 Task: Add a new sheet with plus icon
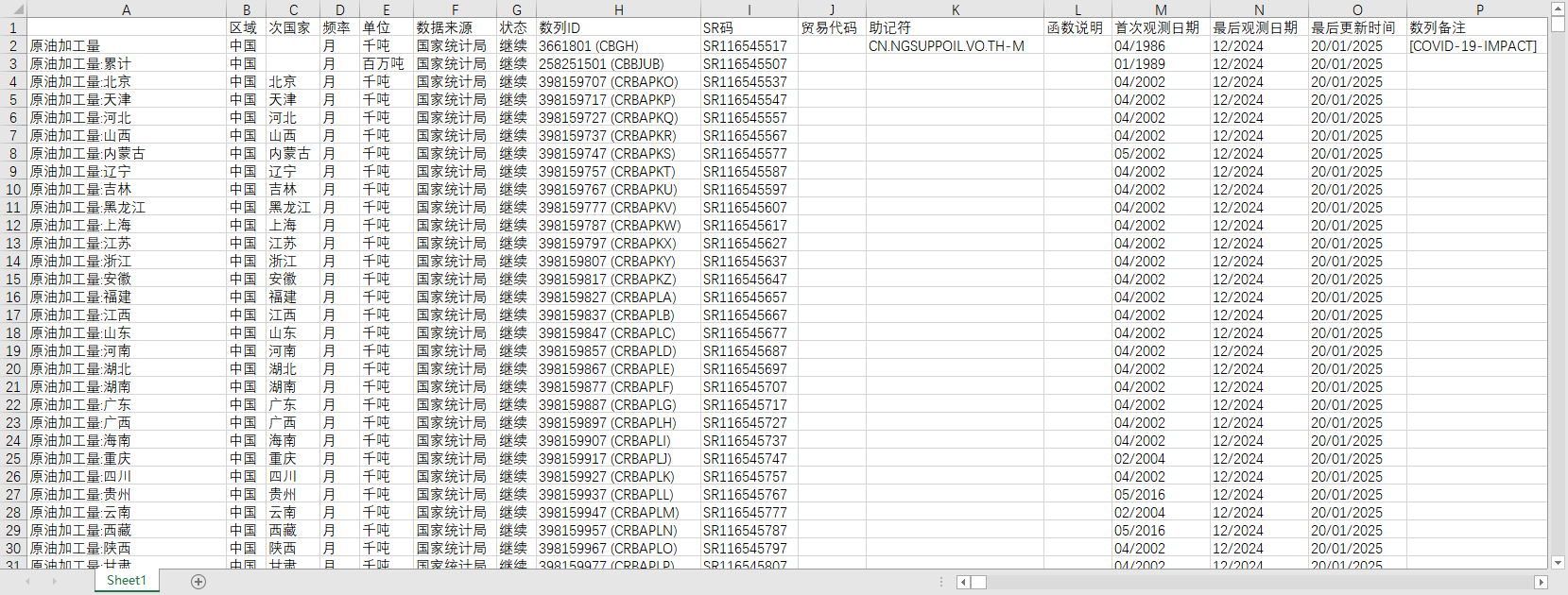tap(198, 582)
